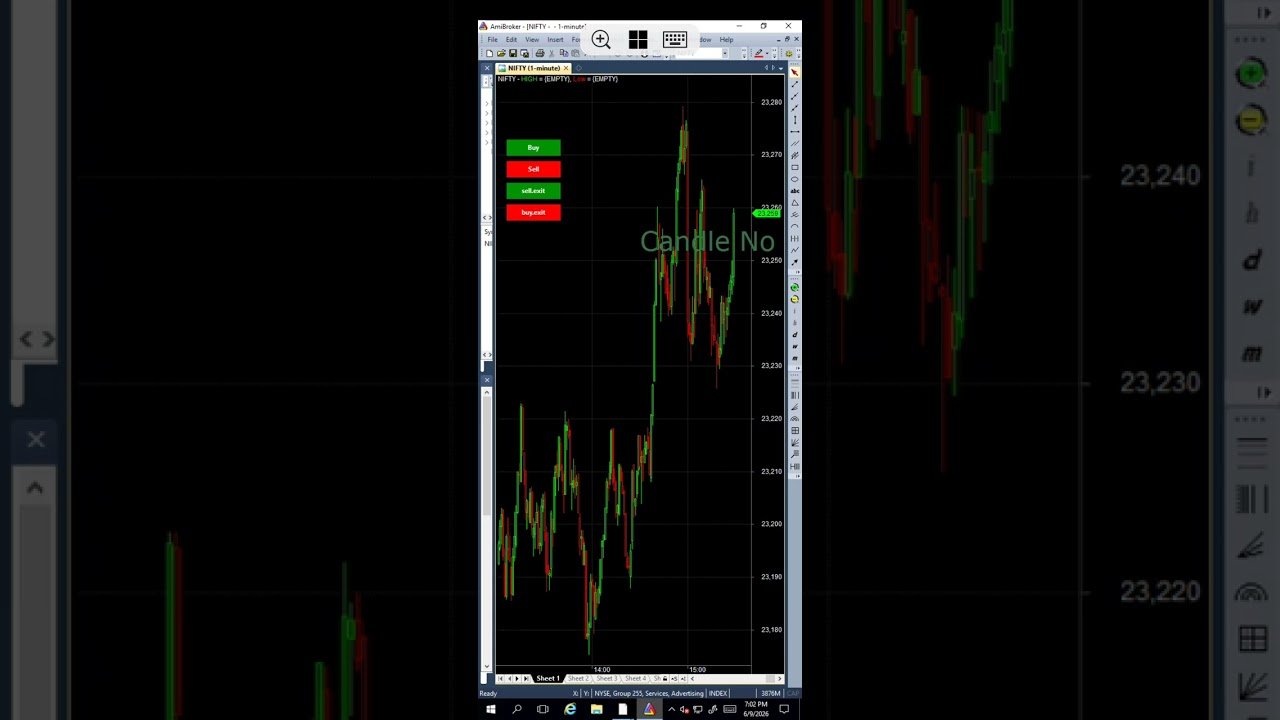Open Internet Explorer from taskbar
Screen dimensions: 1280x720
tap(570, 709)
